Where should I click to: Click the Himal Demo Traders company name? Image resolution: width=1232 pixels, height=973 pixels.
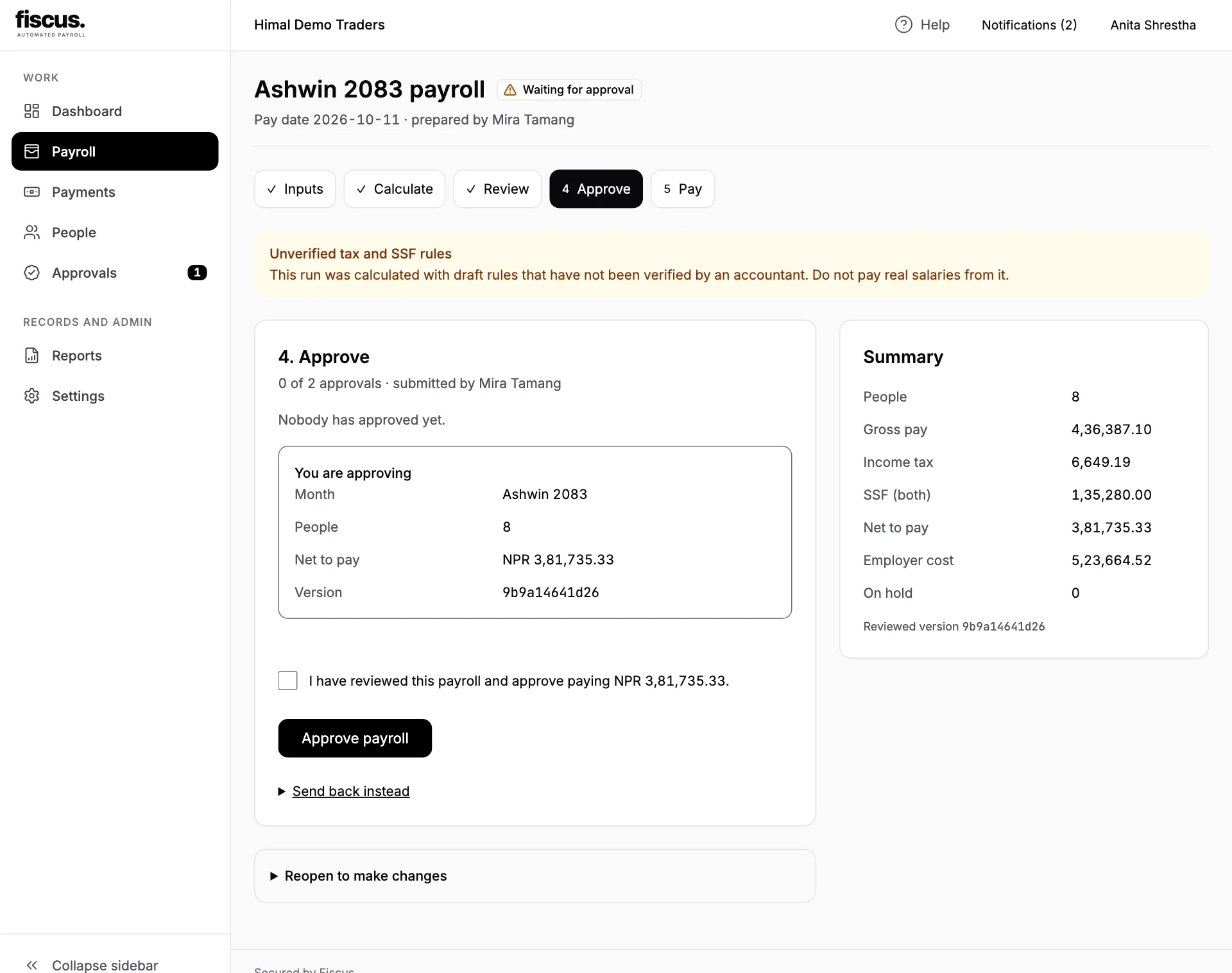tap(320, 25)
